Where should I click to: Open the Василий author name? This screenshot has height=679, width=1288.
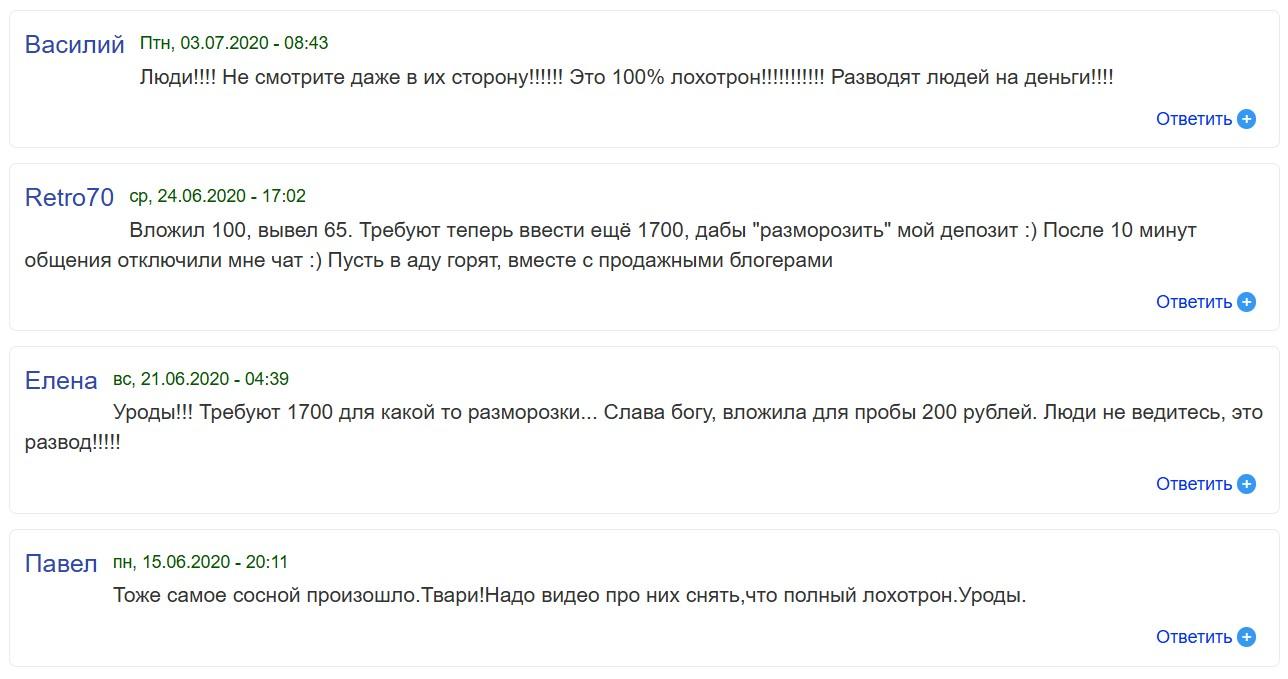pyautogui.click(x=74, y=45)
